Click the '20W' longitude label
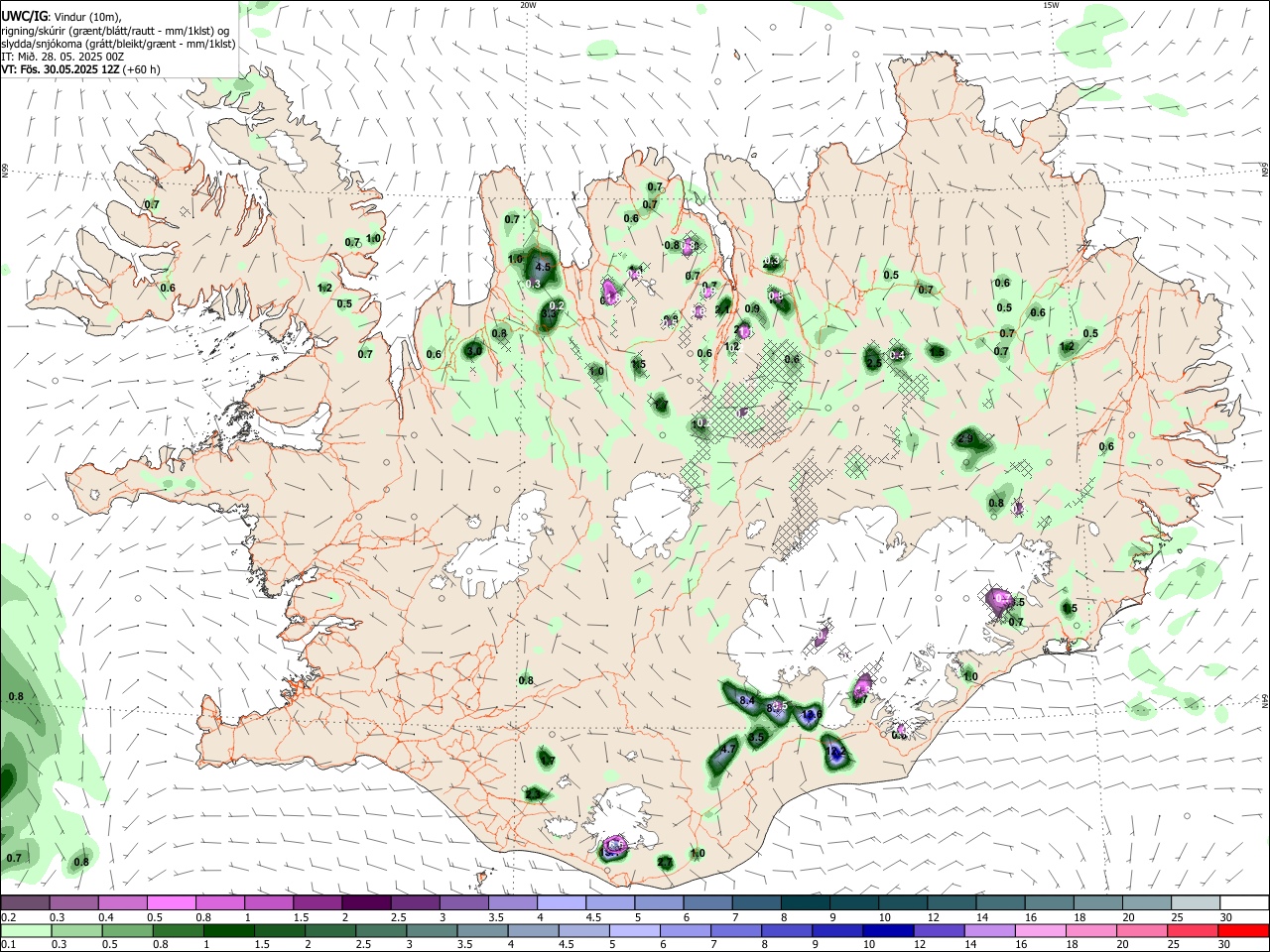The image size is (1270, 952). [x=528, y=5]
